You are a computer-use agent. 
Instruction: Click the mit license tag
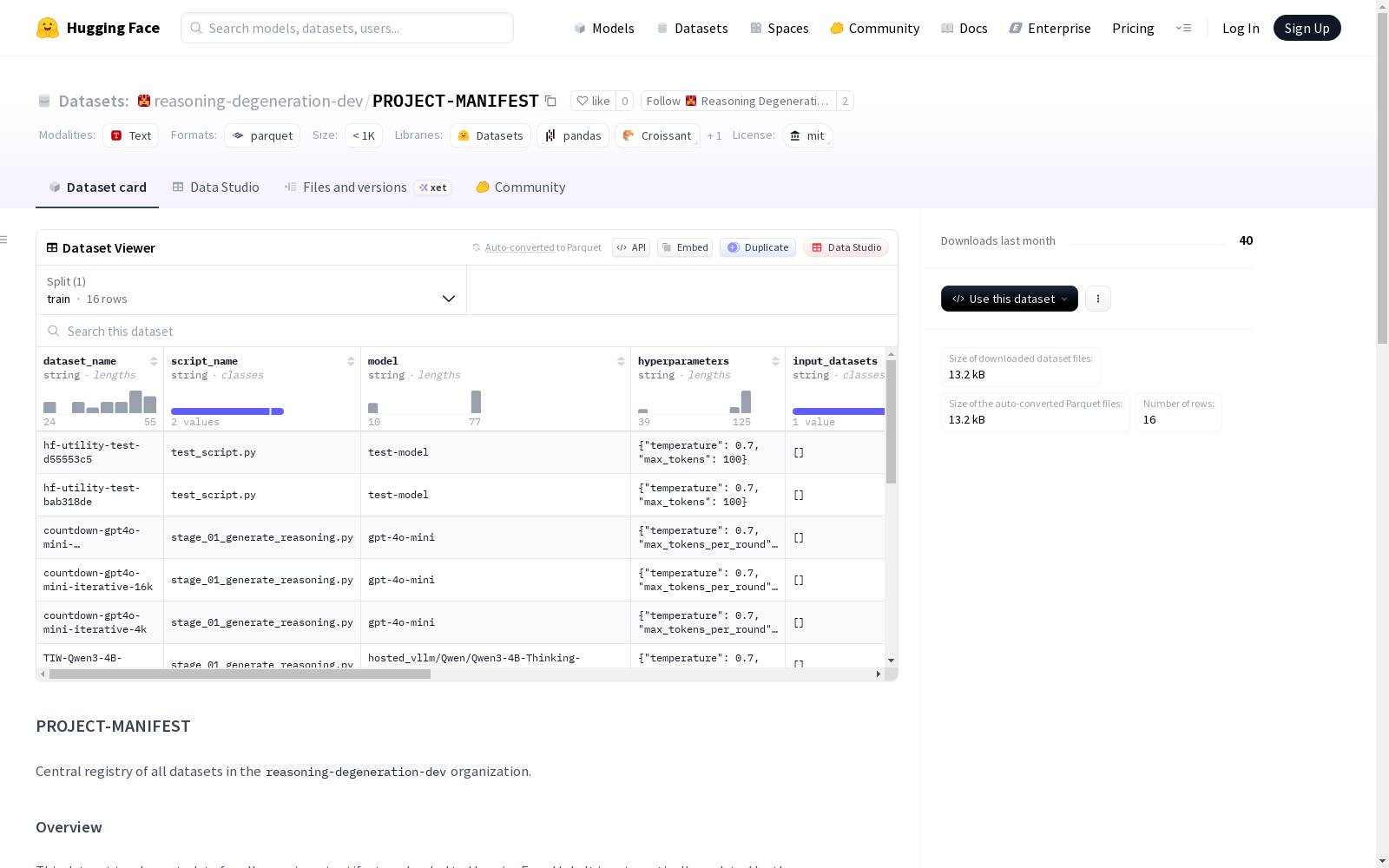(807, 135)
